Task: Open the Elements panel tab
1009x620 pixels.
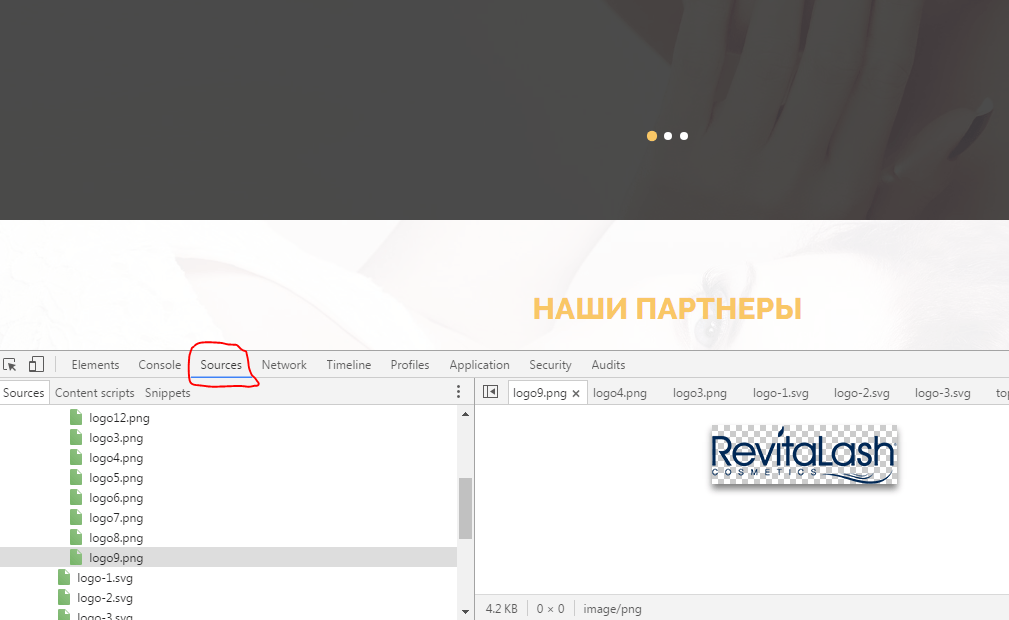Action: 95,365
